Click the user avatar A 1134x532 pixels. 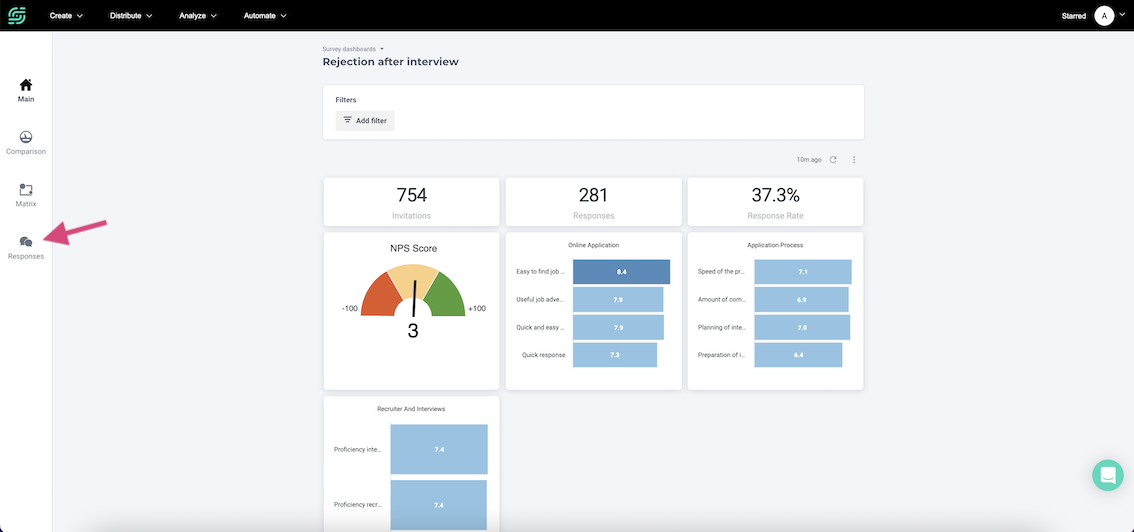point(1104,15)
